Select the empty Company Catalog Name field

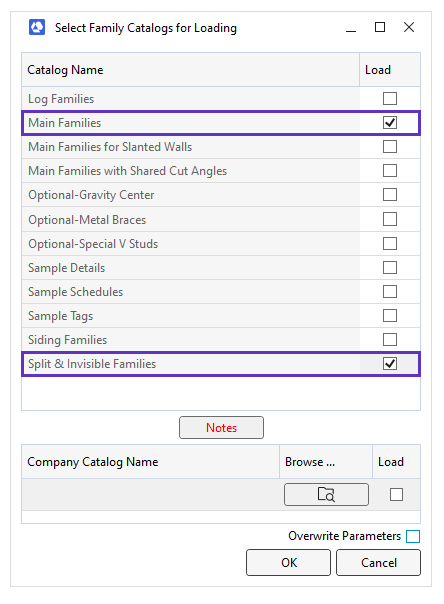coord(151,495)
